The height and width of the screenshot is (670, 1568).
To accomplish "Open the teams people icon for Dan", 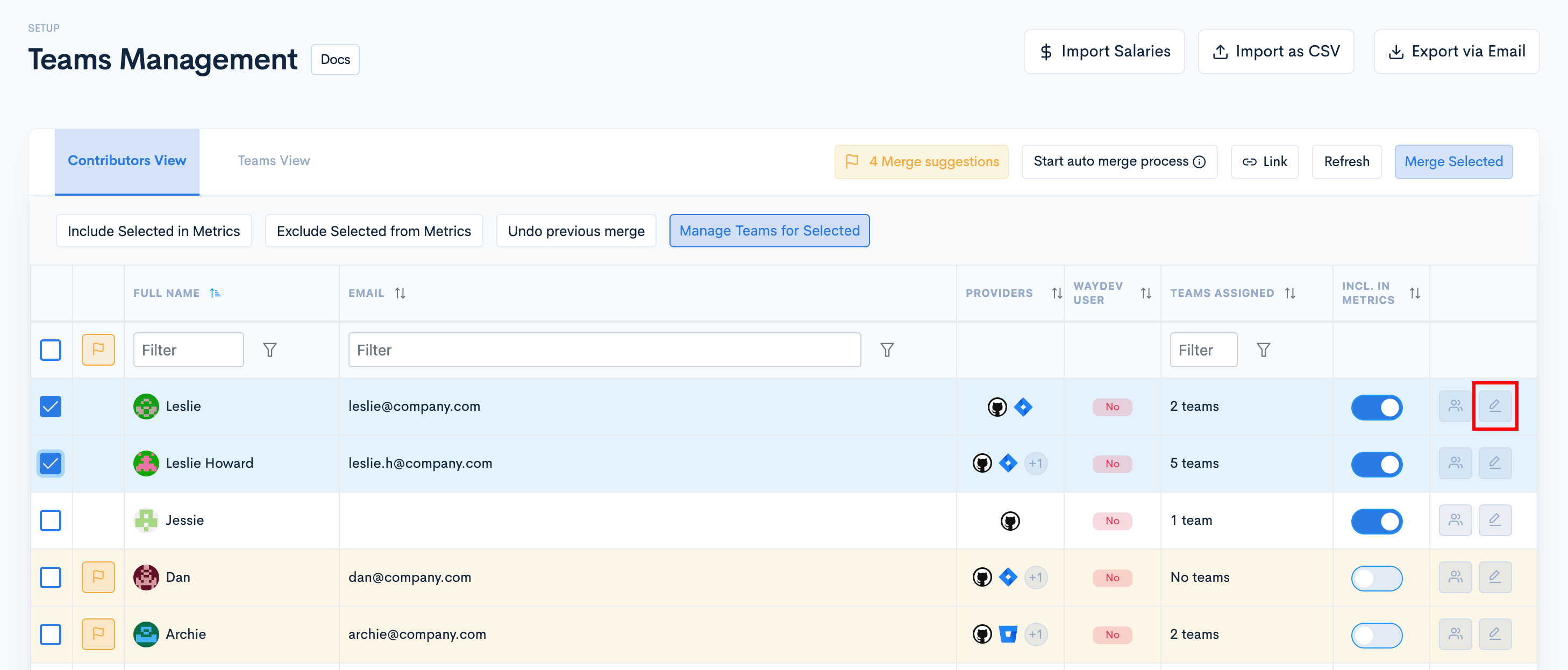I will pyautogui.click(x=1455, y=577).
